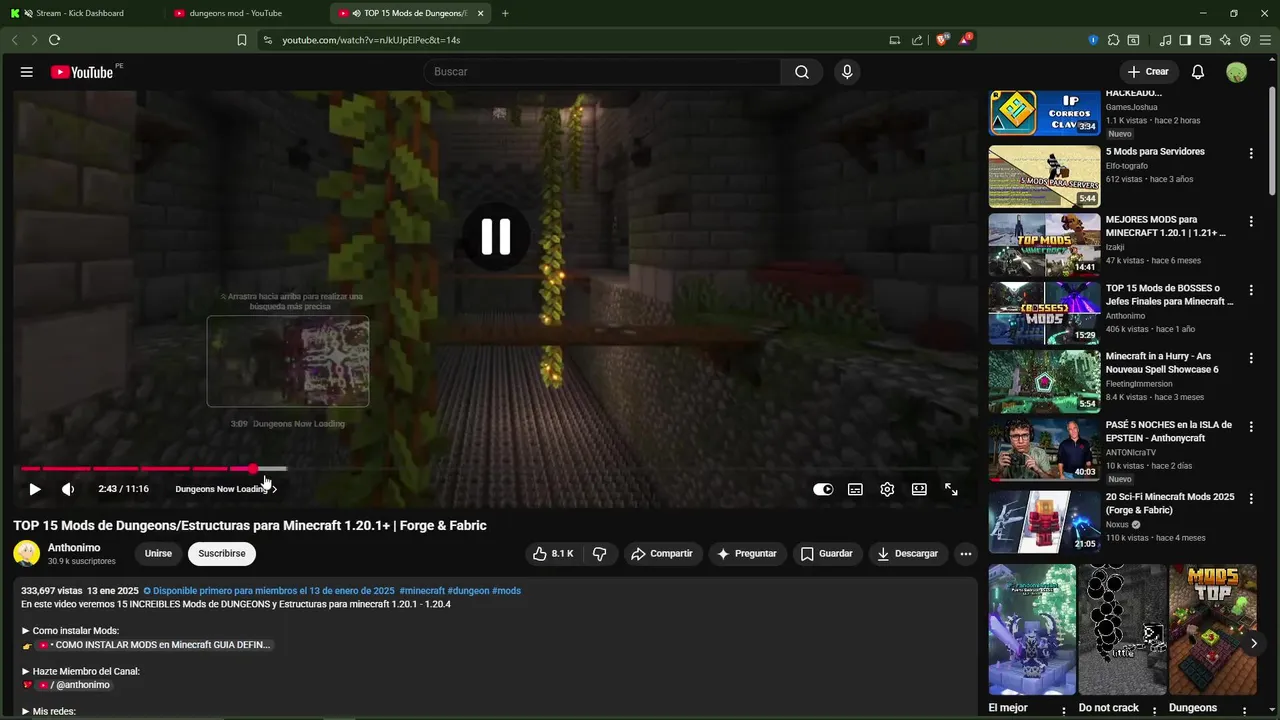
Task: Click the large pause overlay icon
Action: click(496, 237)
